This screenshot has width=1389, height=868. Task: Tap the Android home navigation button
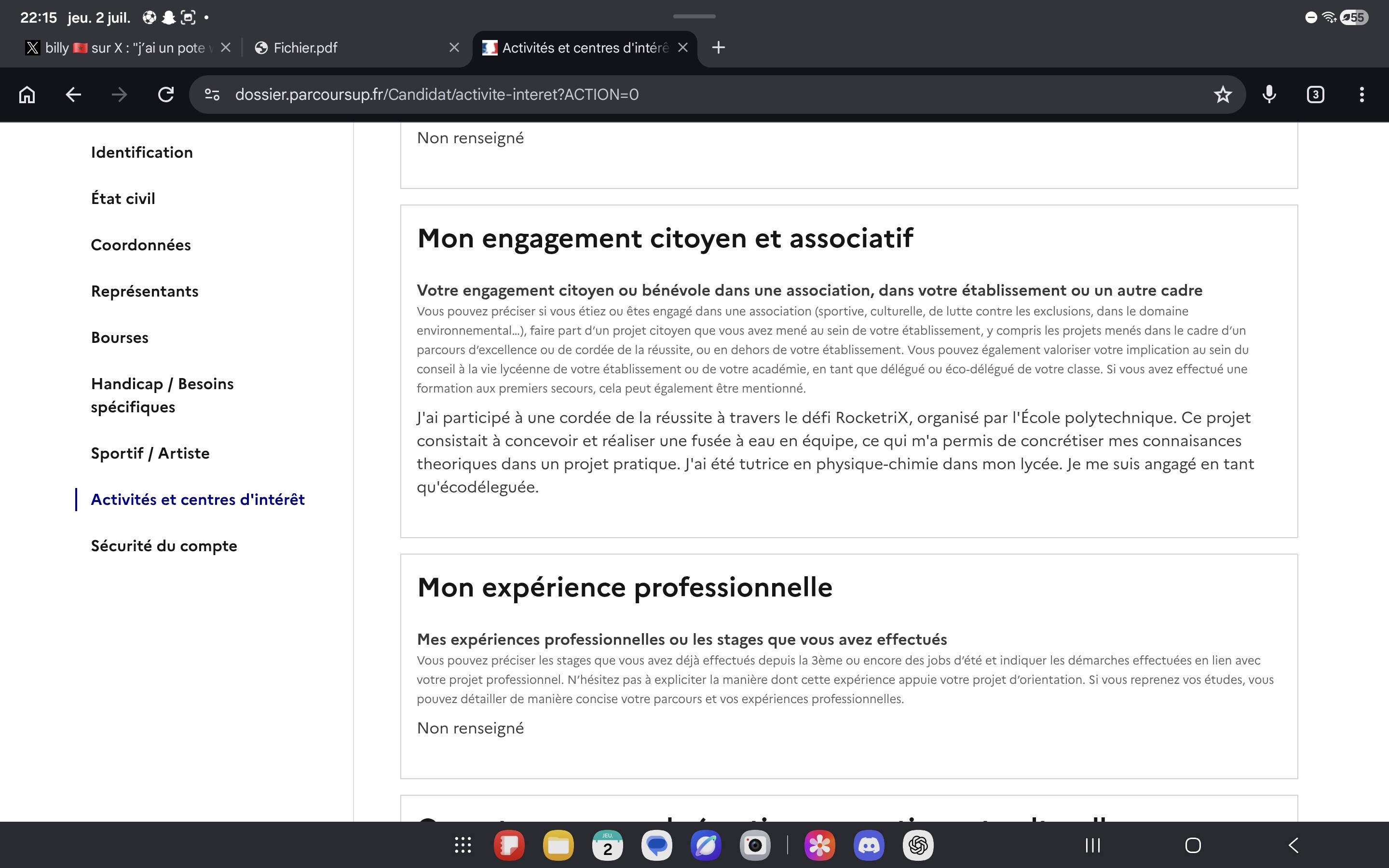(x=1193, y=845)
